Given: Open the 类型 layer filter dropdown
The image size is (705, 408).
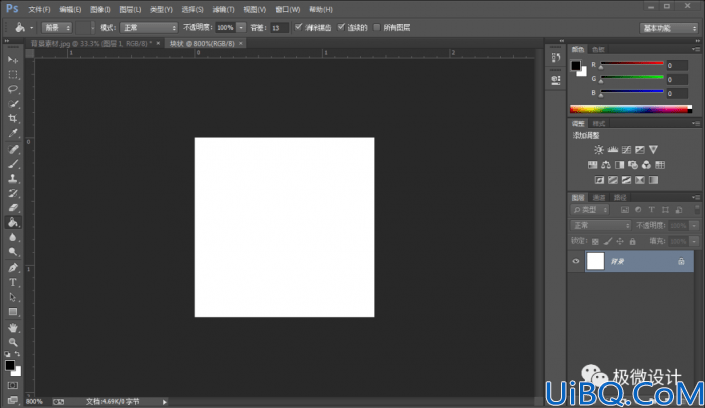Looking at the screenshot, I should (590, 210).
